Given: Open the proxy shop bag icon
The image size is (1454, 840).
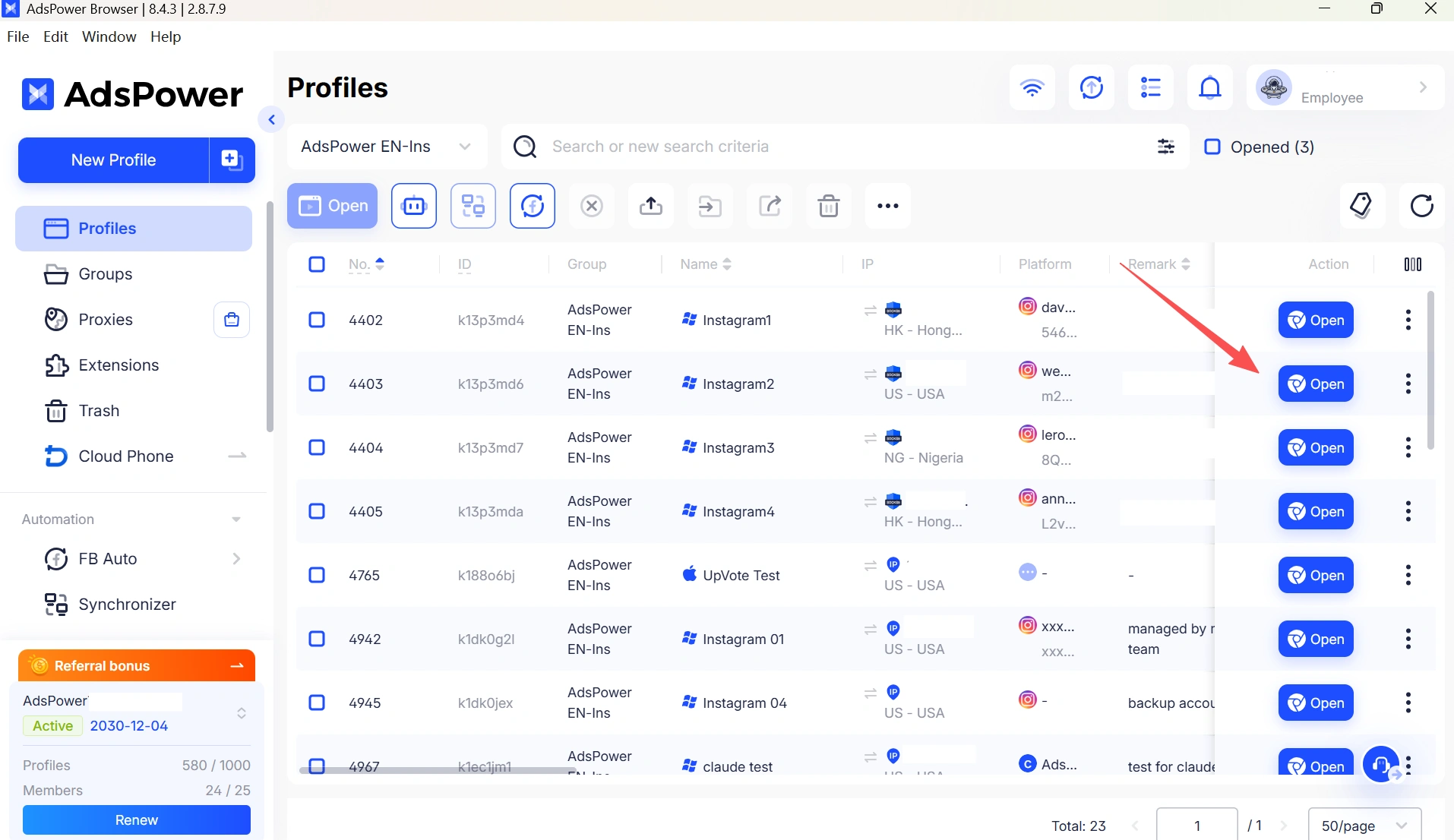Looking at the screenshot, I should [x=232, y=320].
